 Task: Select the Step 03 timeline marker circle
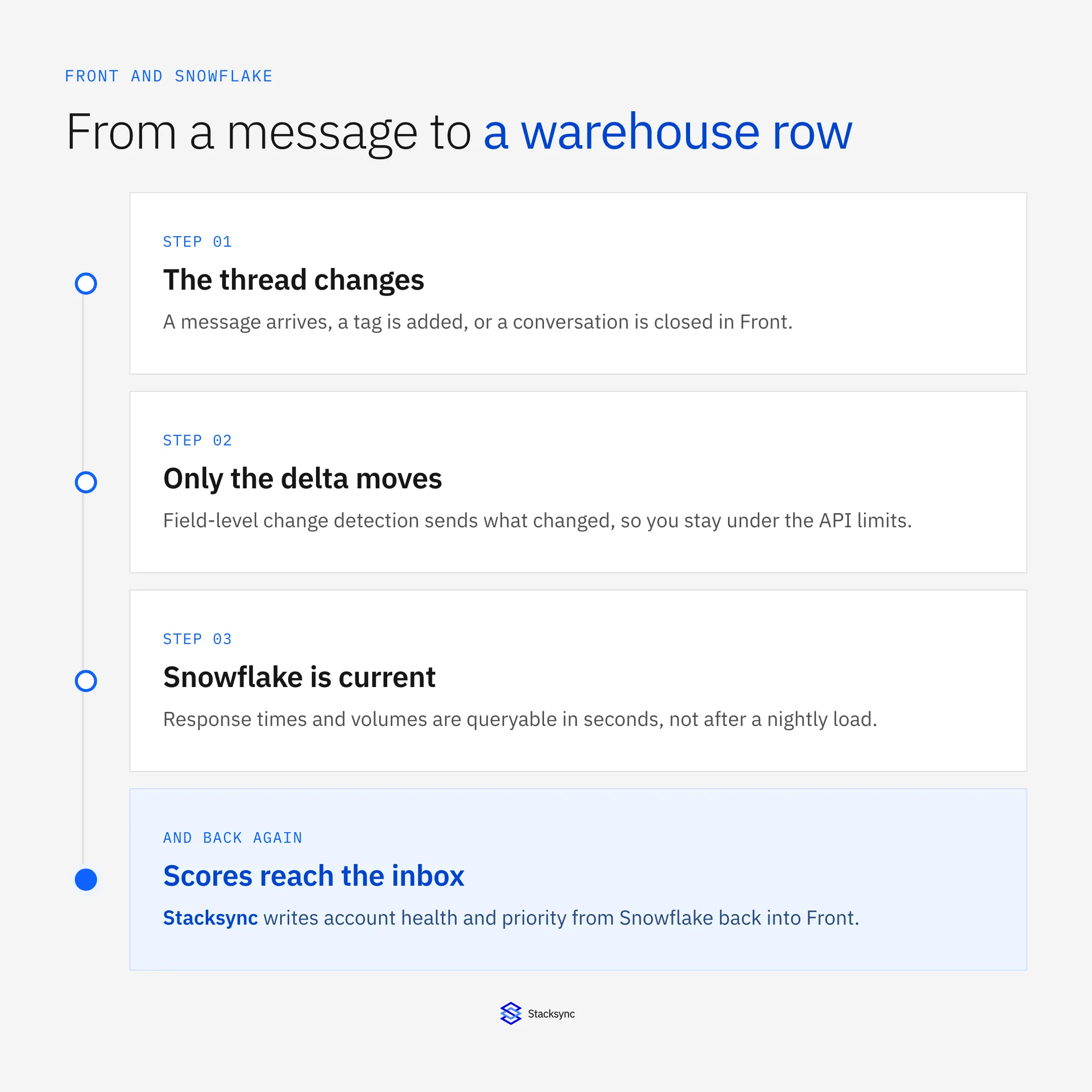[86, 680]
